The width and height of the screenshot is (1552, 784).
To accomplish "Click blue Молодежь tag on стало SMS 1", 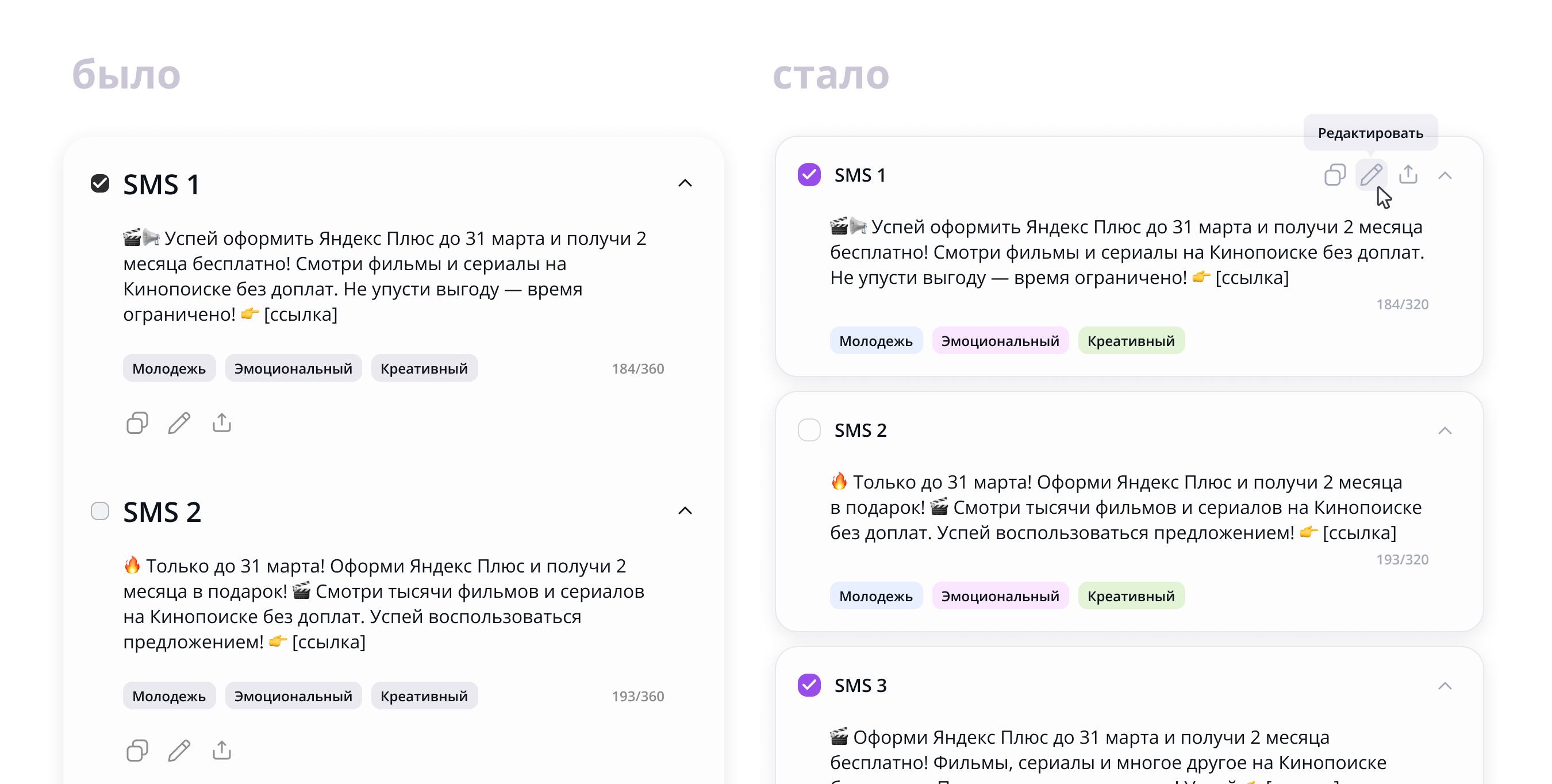I will click(x=876, y=340).
